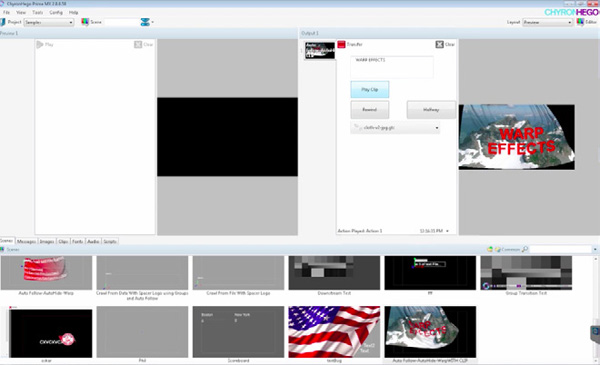Open the Editor via its color-bars icon
Image resolution: width=600 pixels, height=365 pixels.
pyautogui.click(x=580, y=22)
